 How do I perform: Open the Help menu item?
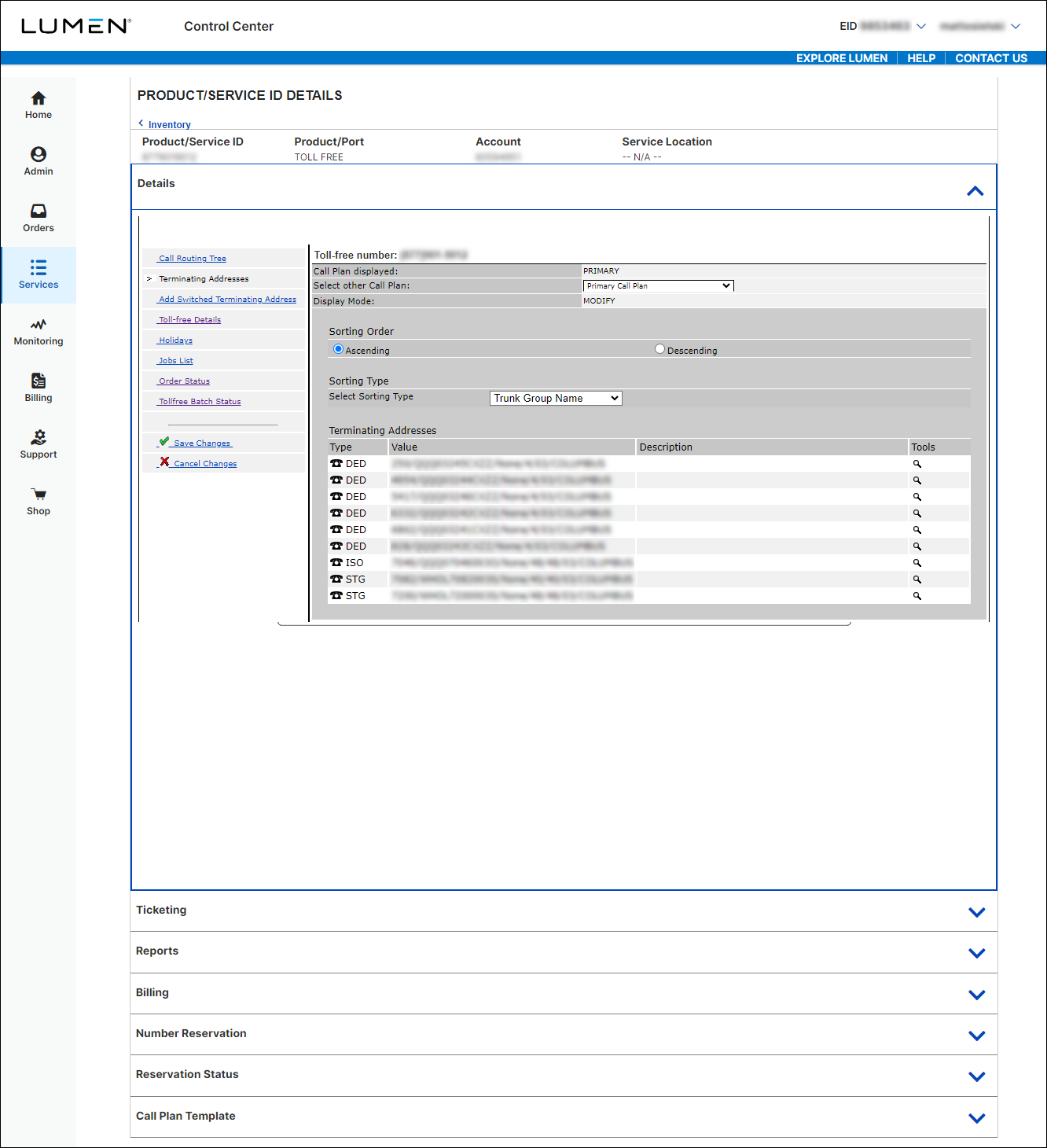921,58
